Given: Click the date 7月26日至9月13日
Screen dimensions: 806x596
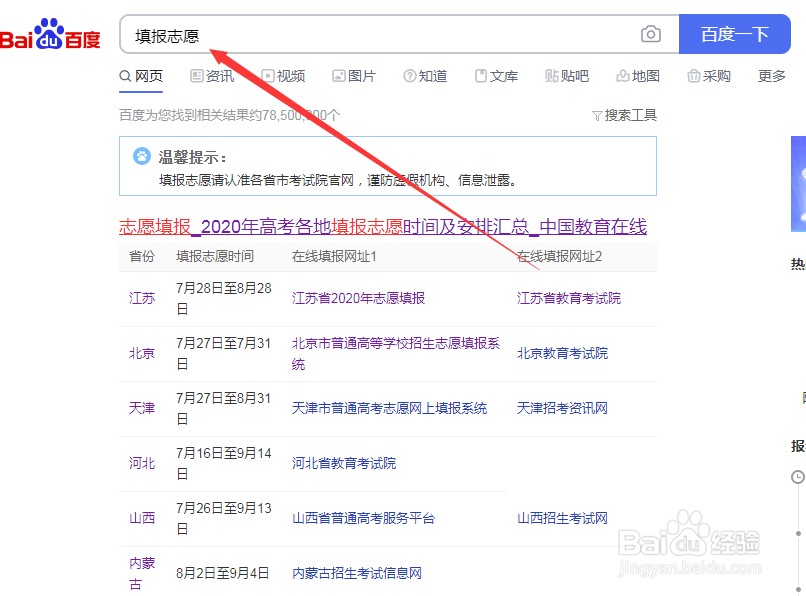Looking at the screenshot, I should pyautogui.click(x=224, y=518).
